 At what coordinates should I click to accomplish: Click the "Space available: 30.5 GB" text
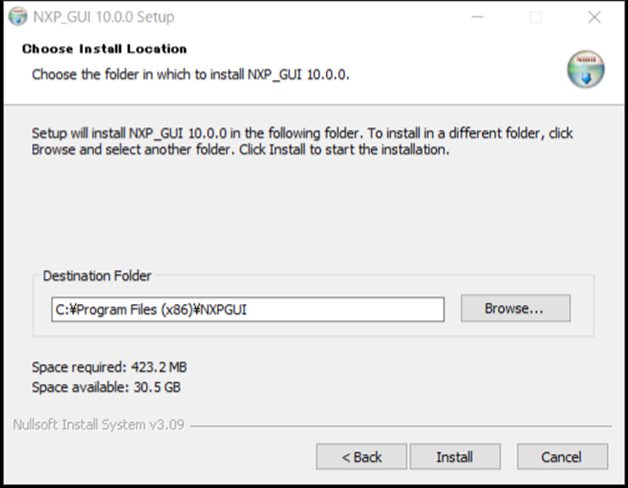tap(106, 387)
